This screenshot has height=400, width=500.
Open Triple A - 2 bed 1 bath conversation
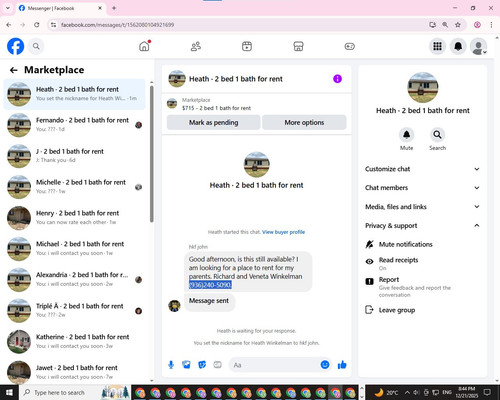pos(74,311)
